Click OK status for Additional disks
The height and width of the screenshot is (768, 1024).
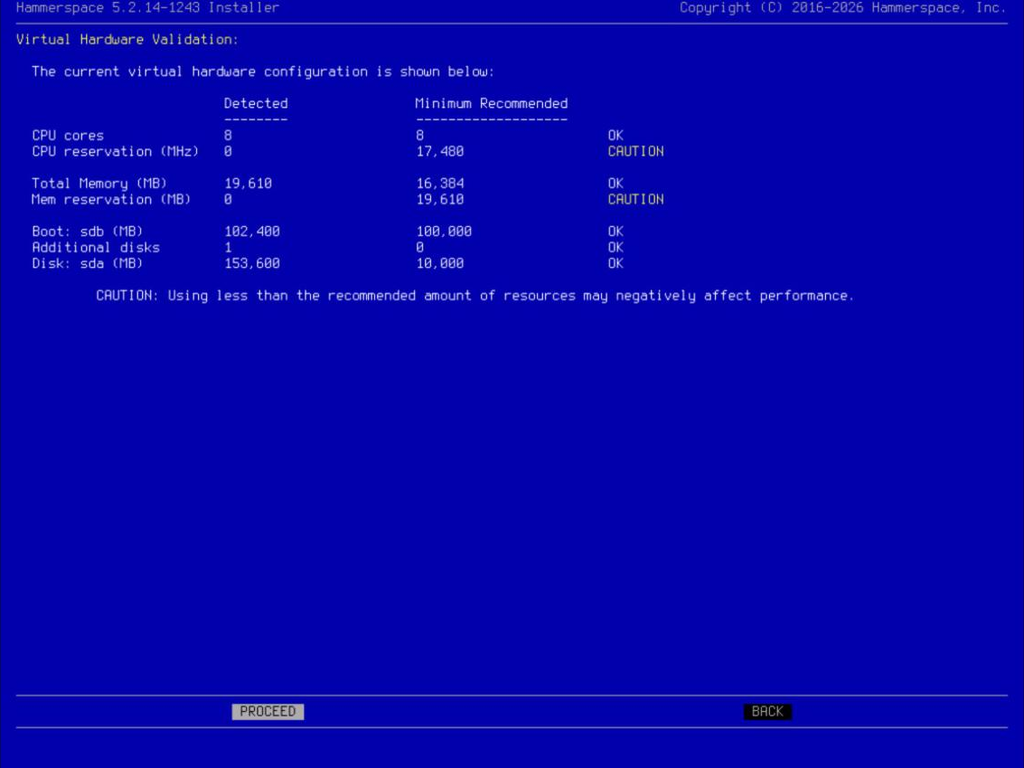click(x=616, y=248)
